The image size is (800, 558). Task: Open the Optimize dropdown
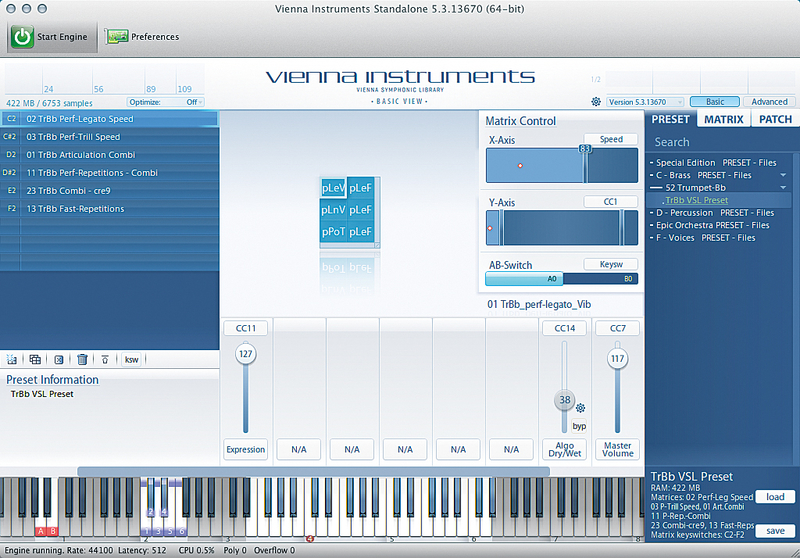pyautogui.click(x=165, y=102)
